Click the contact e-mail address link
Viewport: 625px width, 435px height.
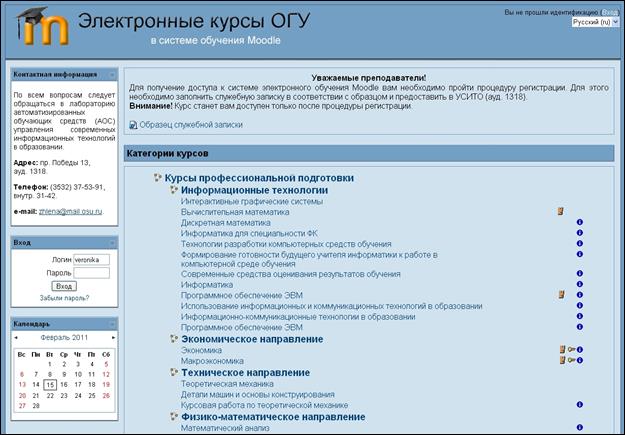(71, 211)
